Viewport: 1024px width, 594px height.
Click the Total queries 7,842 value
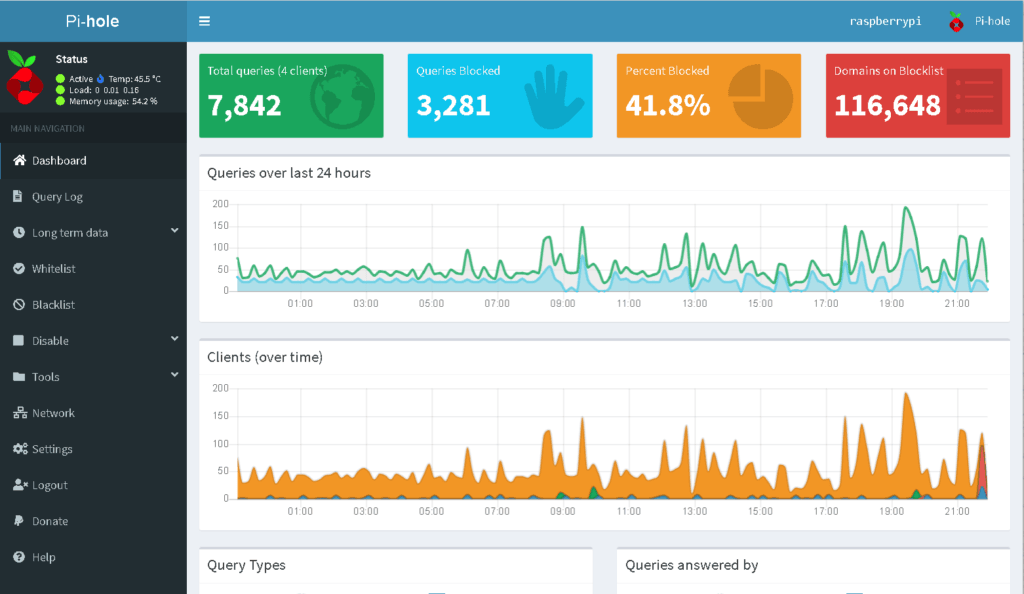(244, 105)
